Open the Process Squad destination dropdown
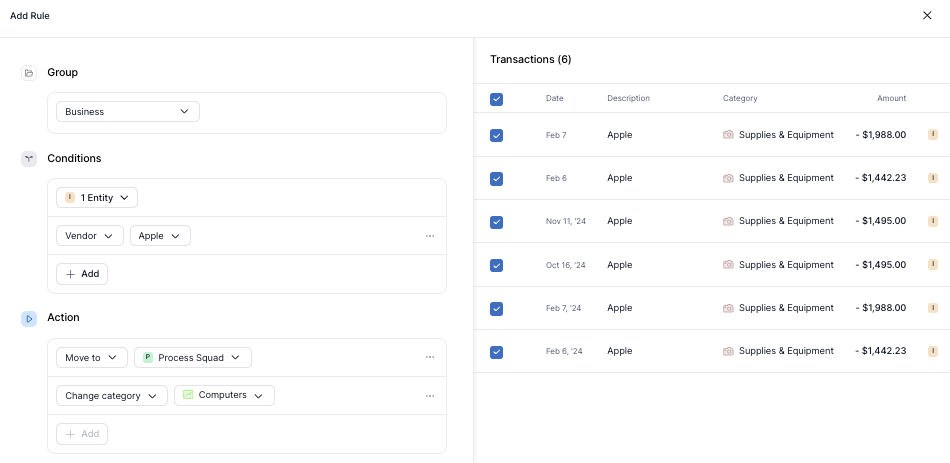Image resolution: width=950 pixels, height=463 pixels. 193,357
